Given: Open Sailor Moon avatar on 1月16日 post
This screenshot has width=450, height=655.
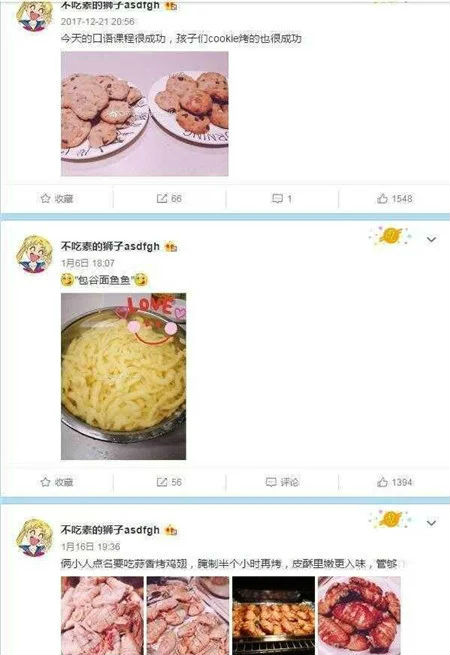Looking at the screenshot, I should tap(35, 538).
